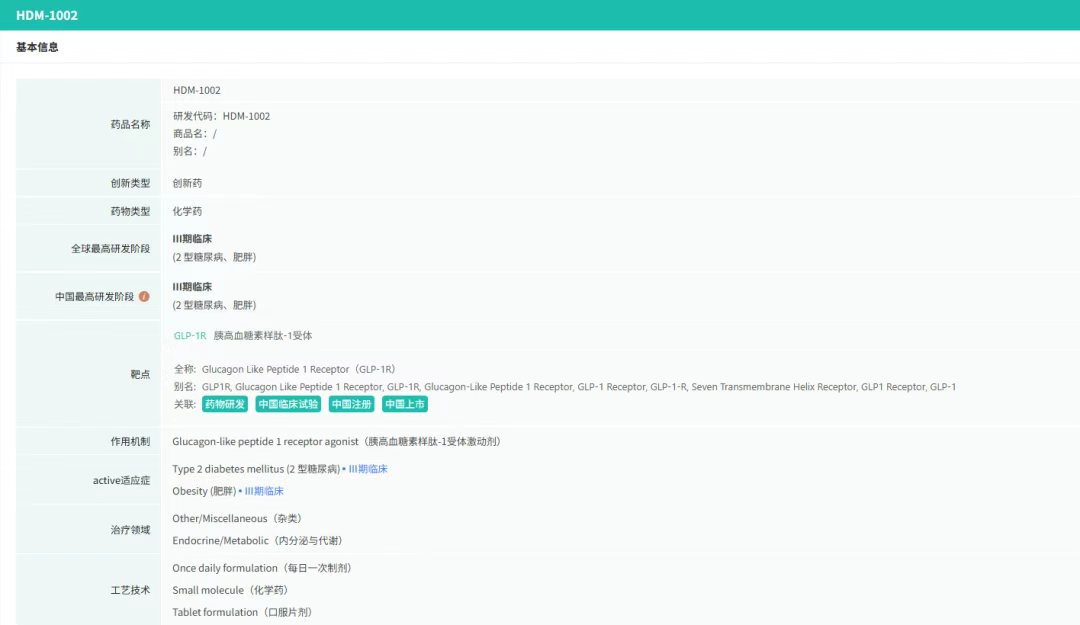
Task: Click the info icon beside 中国最高研发阶段
Action: pyautogui.click(x=144, y=297)
